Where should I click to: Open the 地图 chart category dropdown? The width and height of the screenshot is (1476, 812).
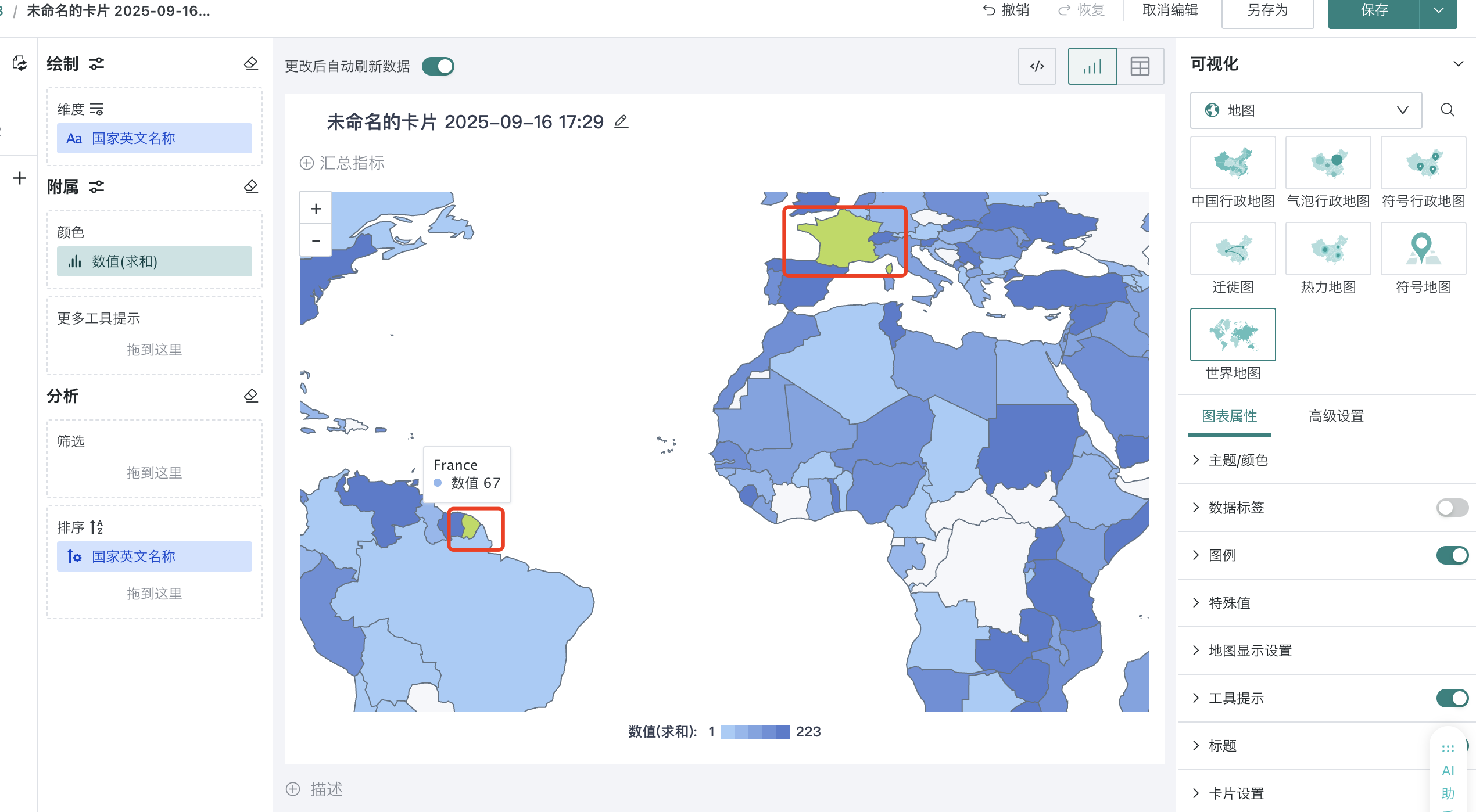[x=1306, y=110]
